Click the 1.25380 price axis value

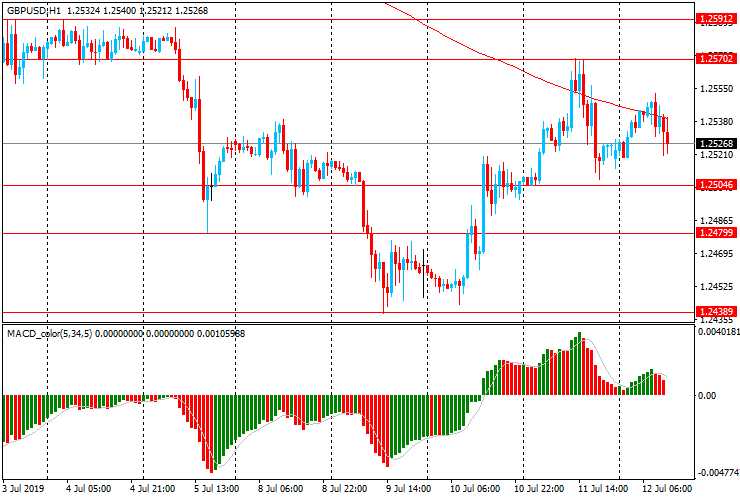(x=717, y=122)
